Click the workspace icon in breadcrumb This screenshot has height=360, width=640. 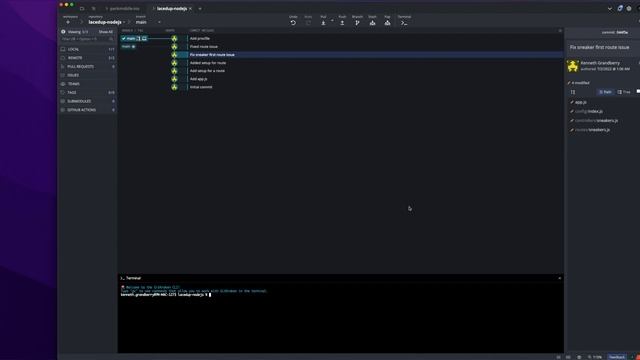click(68, 22)
